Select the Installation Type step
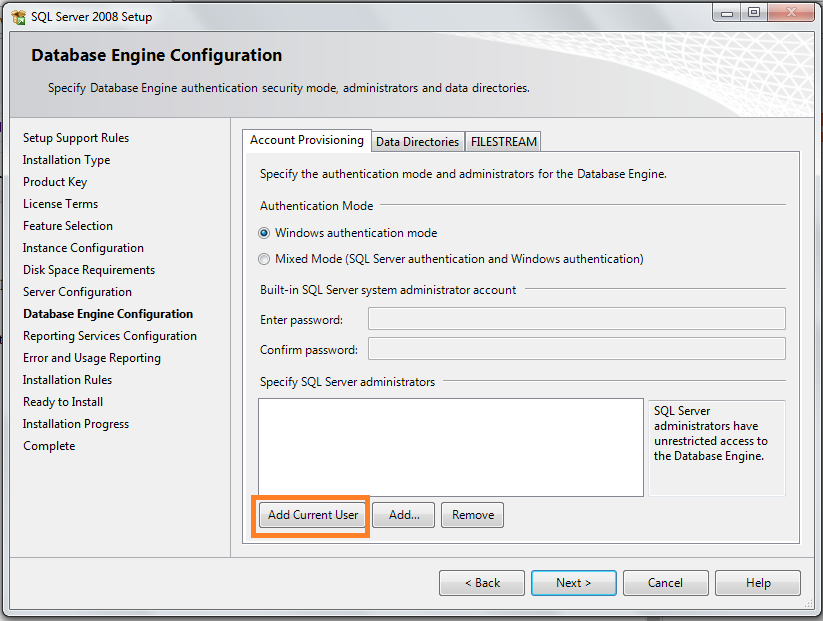The image size is (823, 621). 67,160
